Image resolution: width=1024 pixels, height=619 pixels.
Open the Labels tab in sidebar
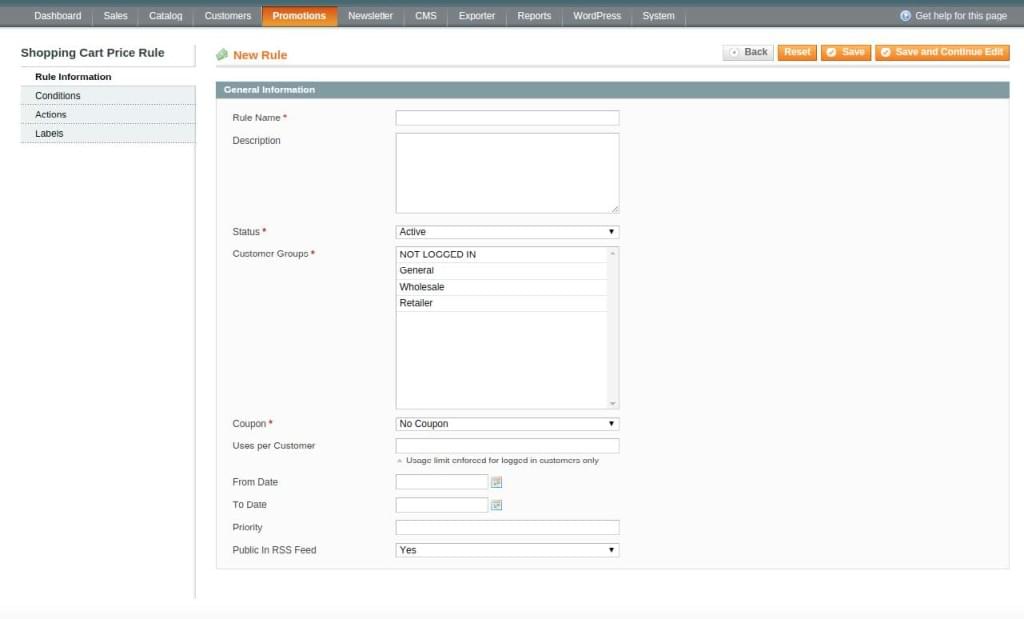tap(49, 133)
